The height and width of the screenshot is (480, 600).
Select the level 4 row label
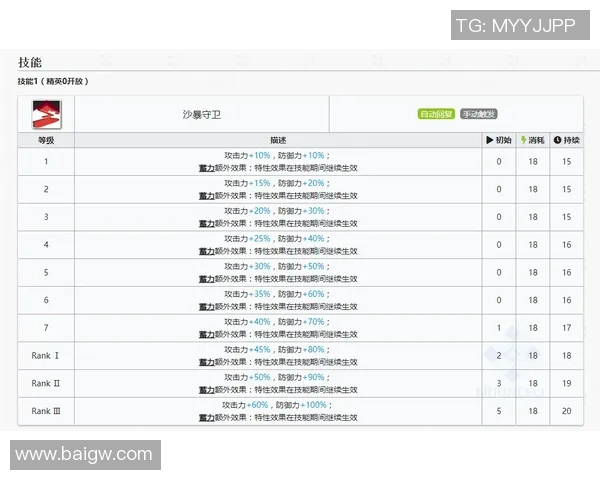click(x=45, y=244)
